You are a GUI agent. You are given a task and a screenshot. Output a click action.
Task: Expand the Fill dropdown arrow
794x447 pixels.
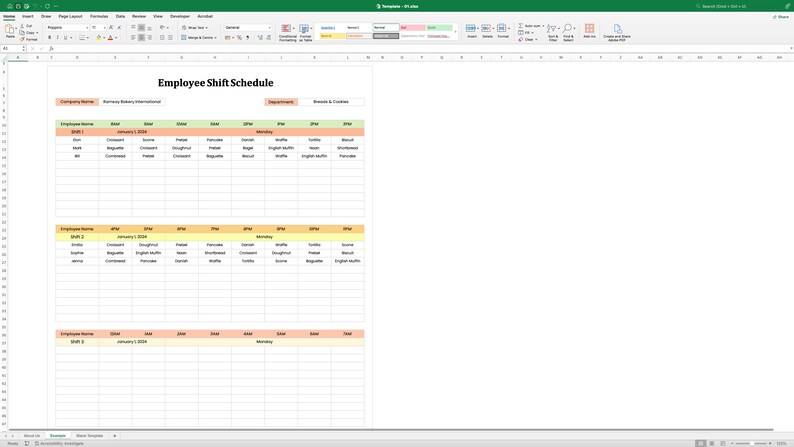532,32
